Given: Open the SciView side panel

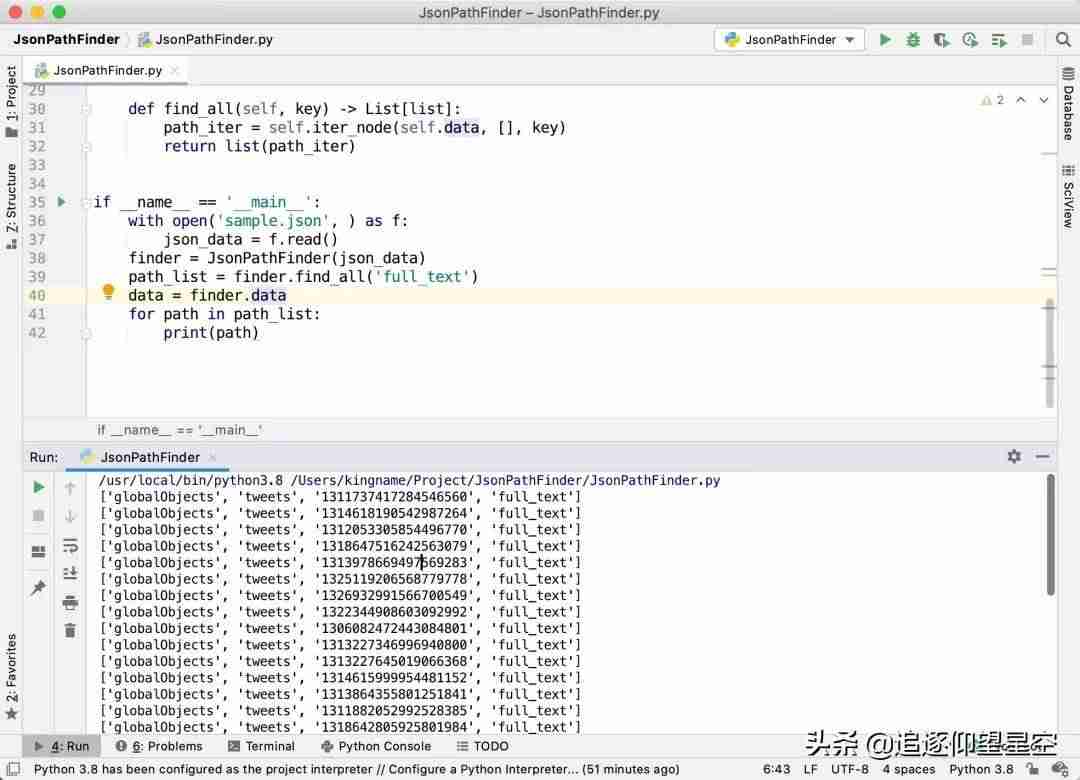Looking at the screenshot, I should point(1068,196).
